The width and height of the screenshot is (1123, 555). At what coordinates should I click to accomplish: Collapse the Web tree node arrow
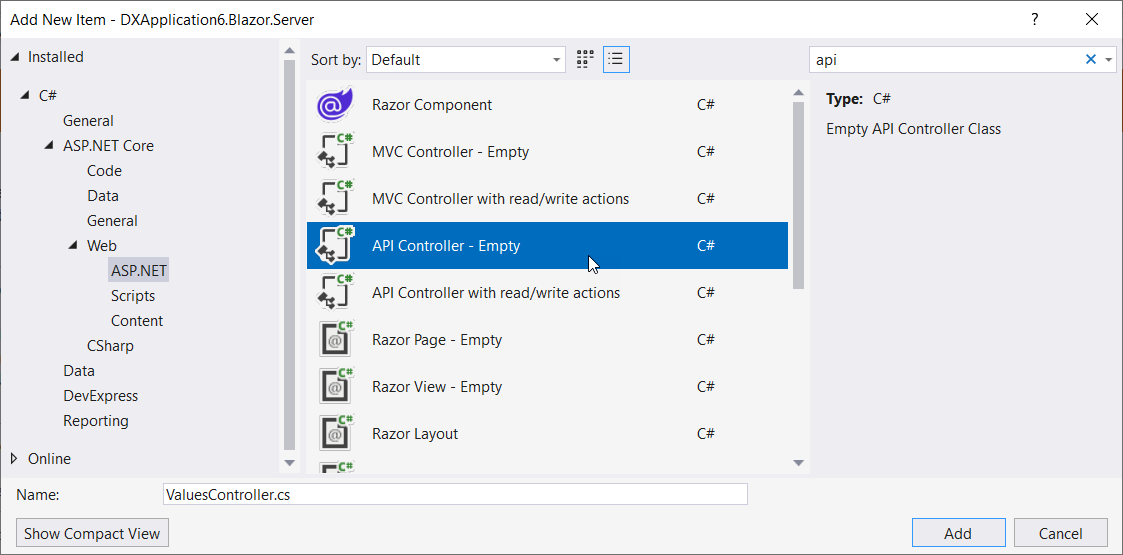tap(73, 246)
